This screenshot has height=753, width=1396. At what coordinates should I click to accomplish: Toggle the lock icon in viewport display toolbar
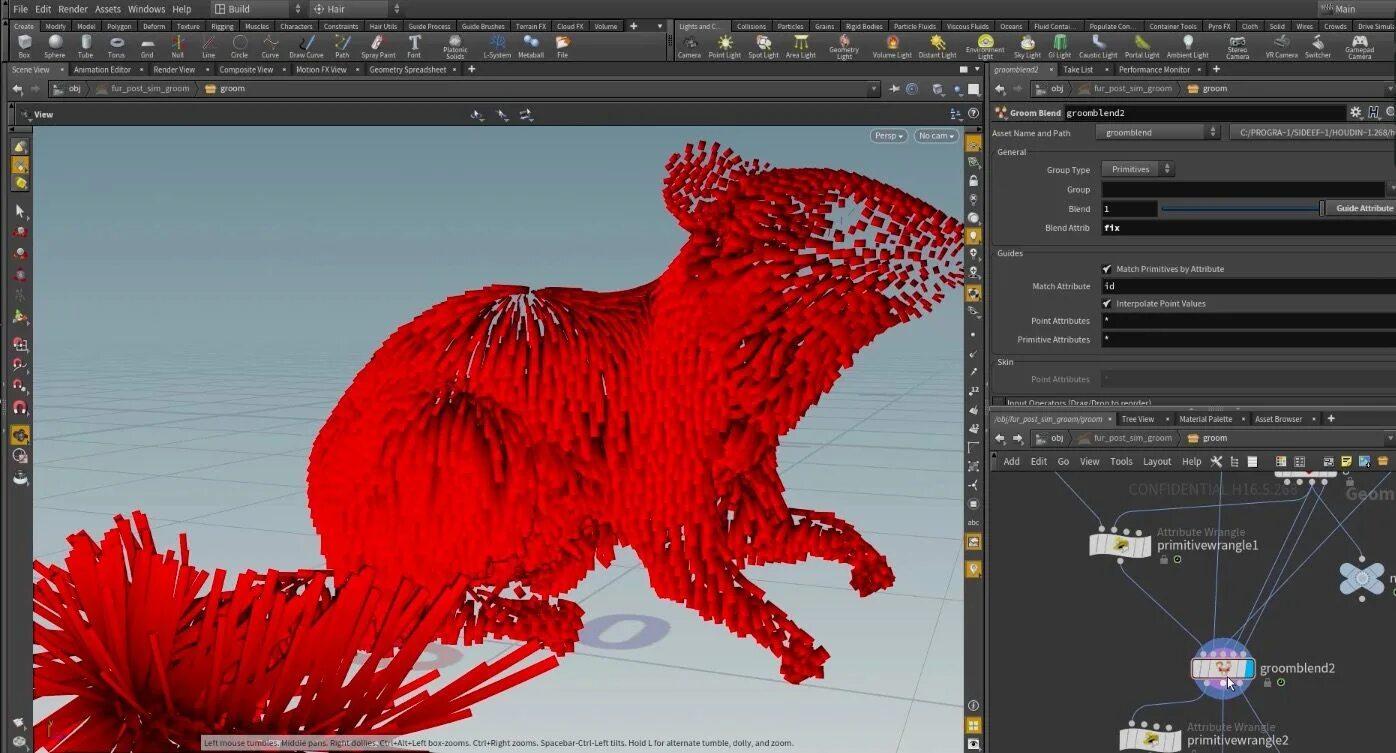973,181
